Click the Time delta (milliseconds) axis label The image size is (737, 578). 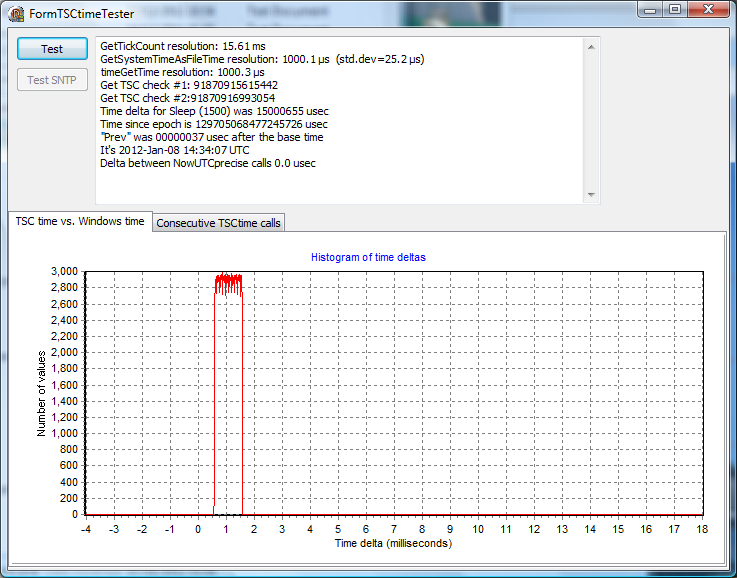pos(393,544)
